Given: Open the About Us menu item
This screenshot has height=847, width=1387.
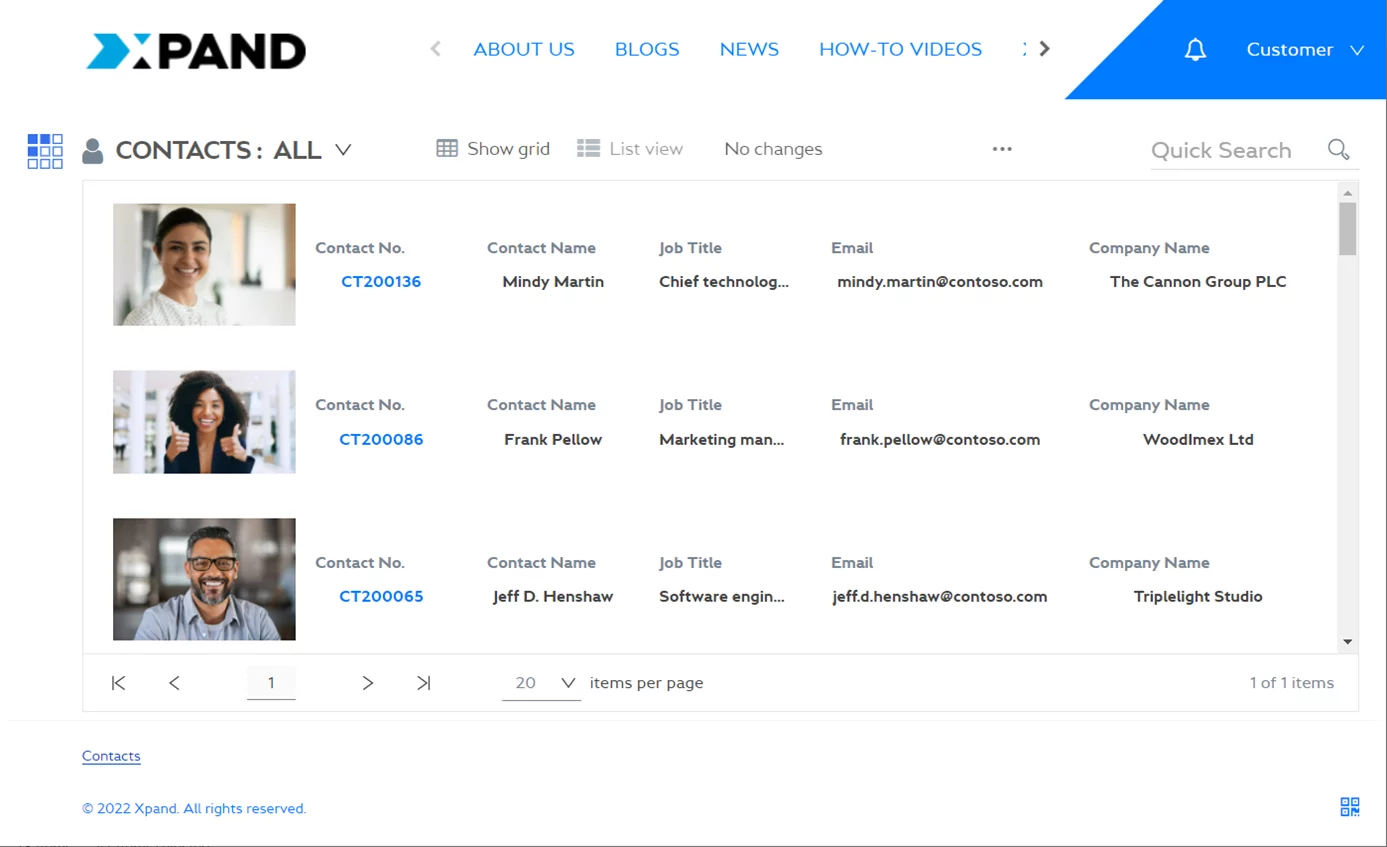Looking at the screenshot, I should 524,49.
